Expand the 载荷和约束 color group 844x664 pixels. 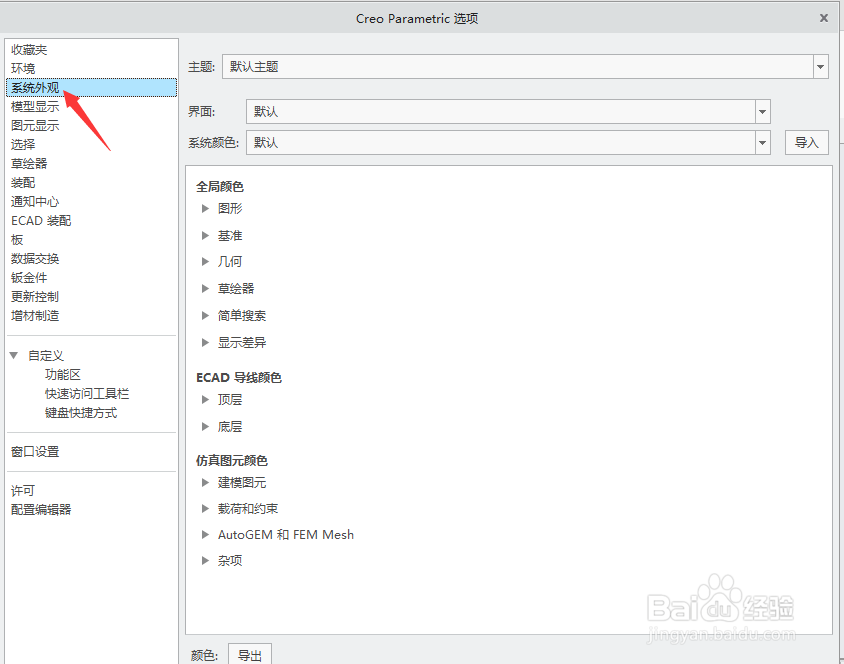[x=205, y=508]
